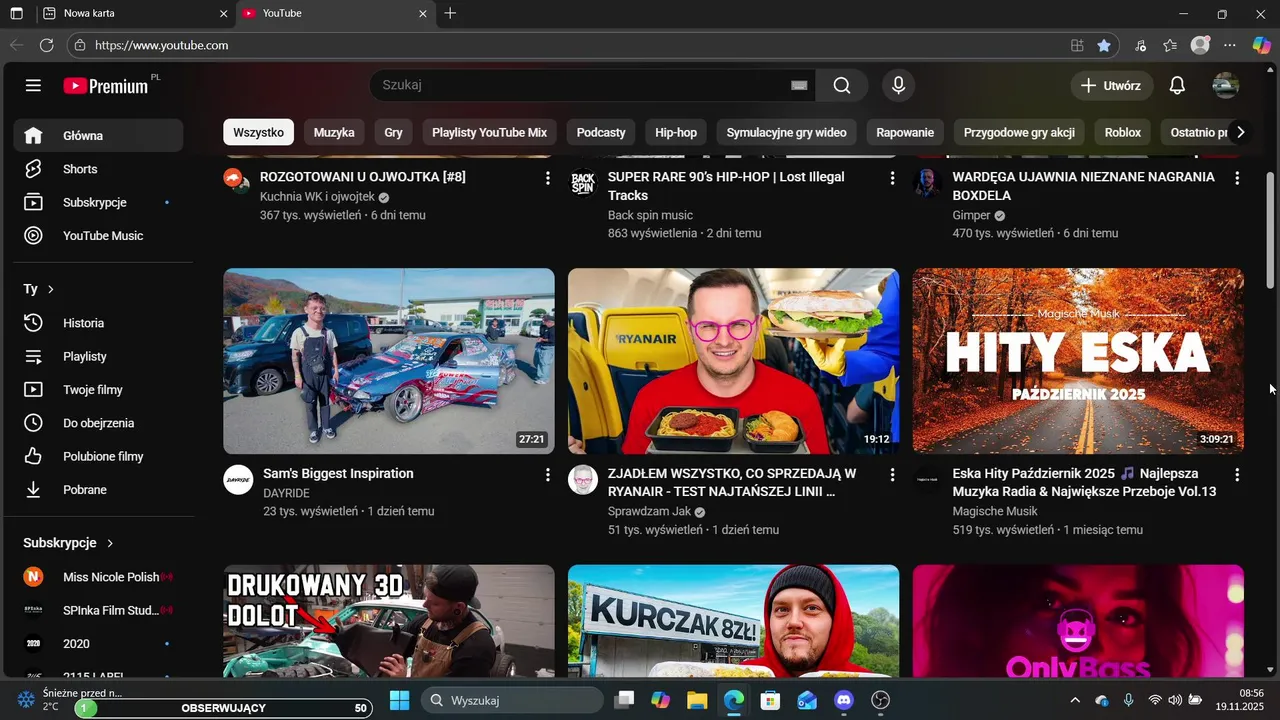Open options menu for ROZGOTOWANI U OJWOJTKA video

click(x=547, y=178)
